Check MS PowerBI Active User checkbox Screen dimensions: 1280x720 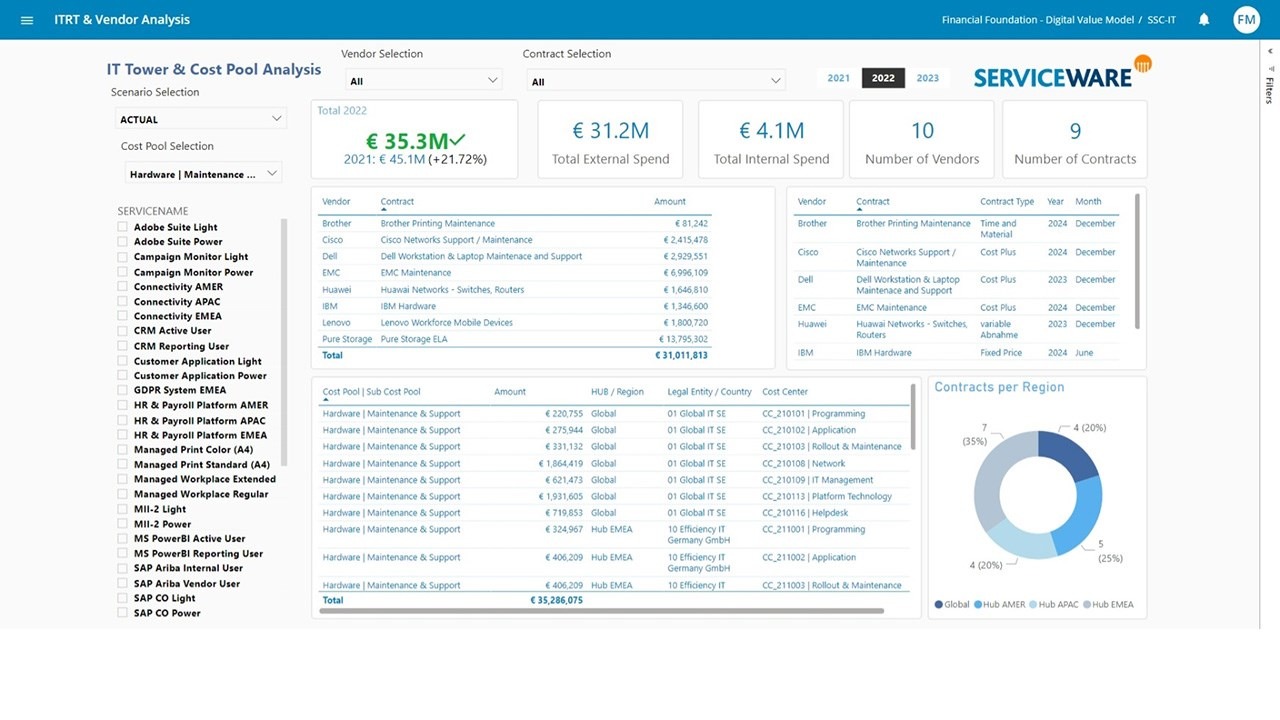tap(123, 539)
